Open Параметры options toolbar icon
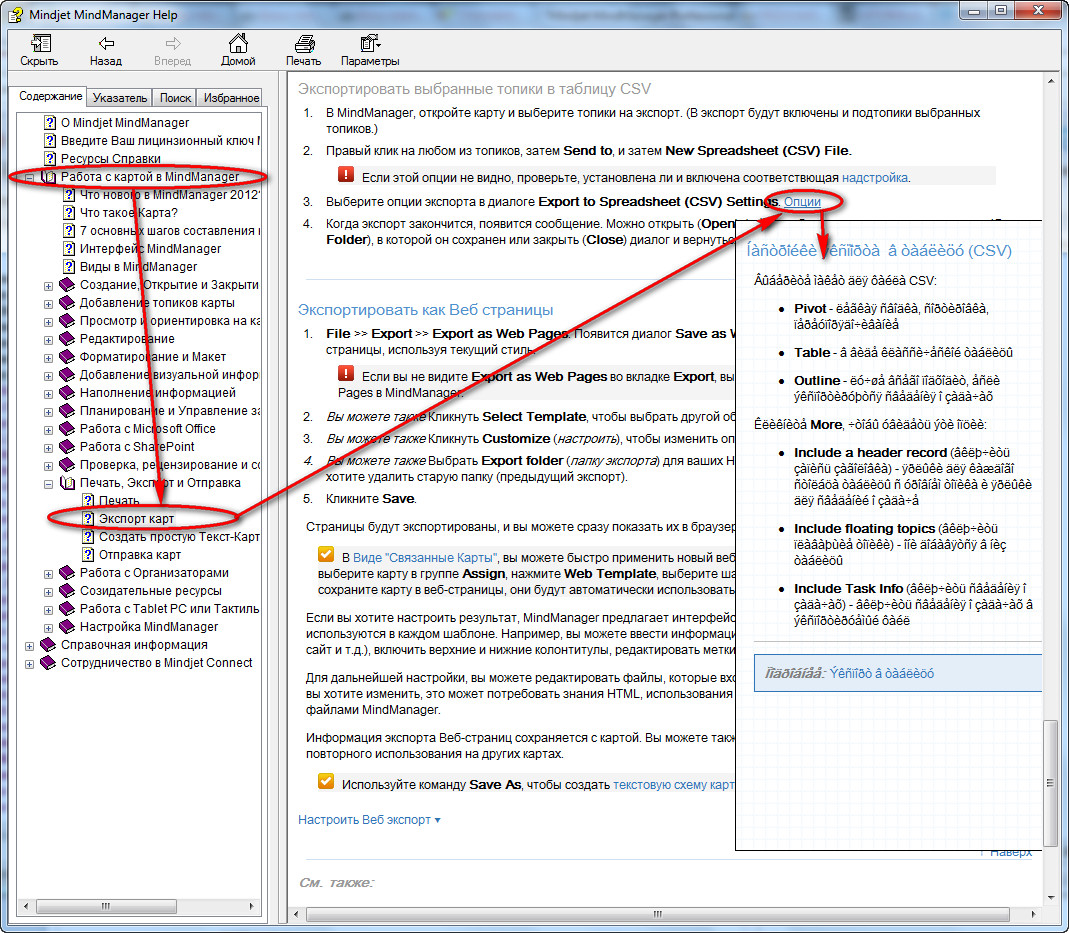 [370, 44]
